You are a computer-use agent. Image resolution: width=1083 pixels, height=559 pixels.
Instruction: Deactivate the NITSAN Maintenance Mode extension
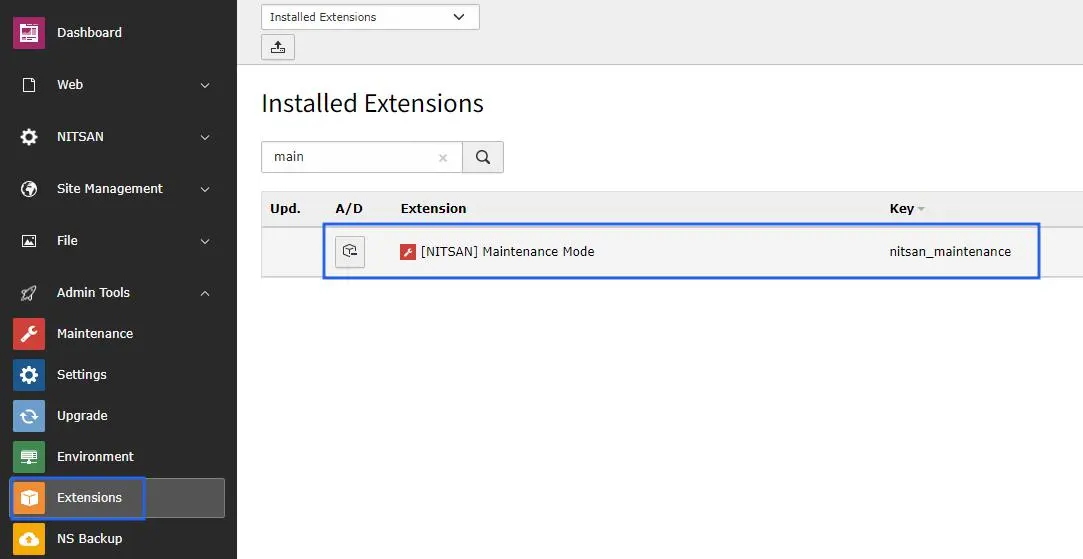pyautogui.click(x=350, y=252)
